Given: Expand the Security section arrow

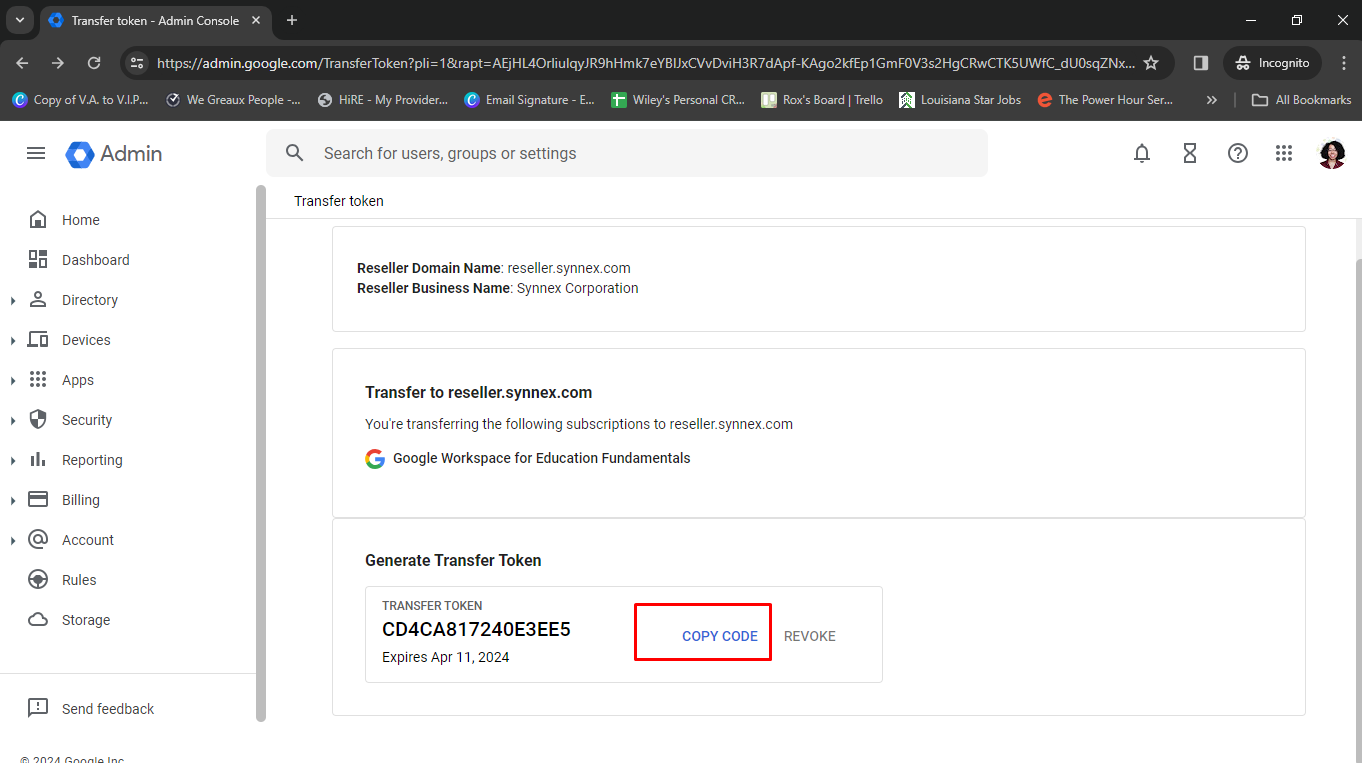Looking at the screenshot, I should (x=13, y=421).
